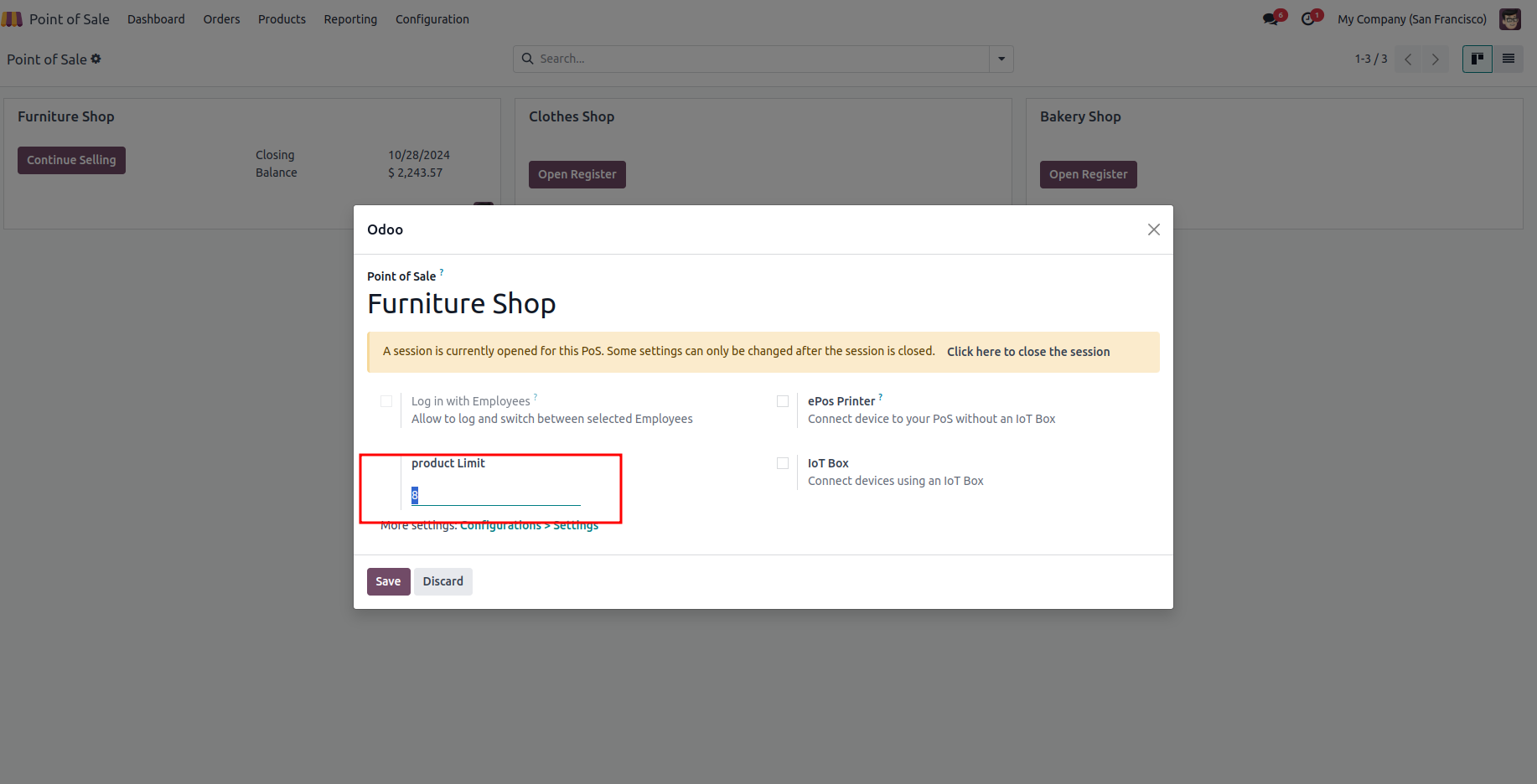Enable the ePos Printer checkbox
The height and width of the screenshot is (784, 1537).
[x=783, y=401]
